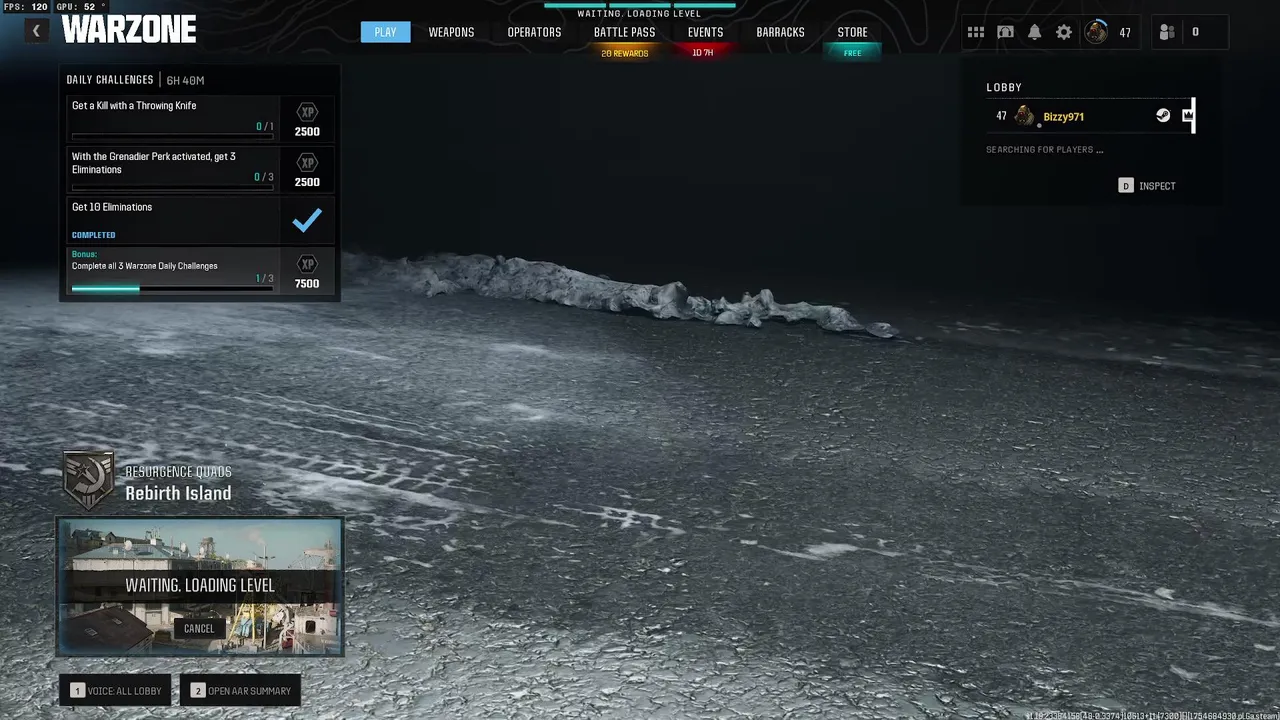
Task: Open the Operators tab
Action: pos(534,32)
